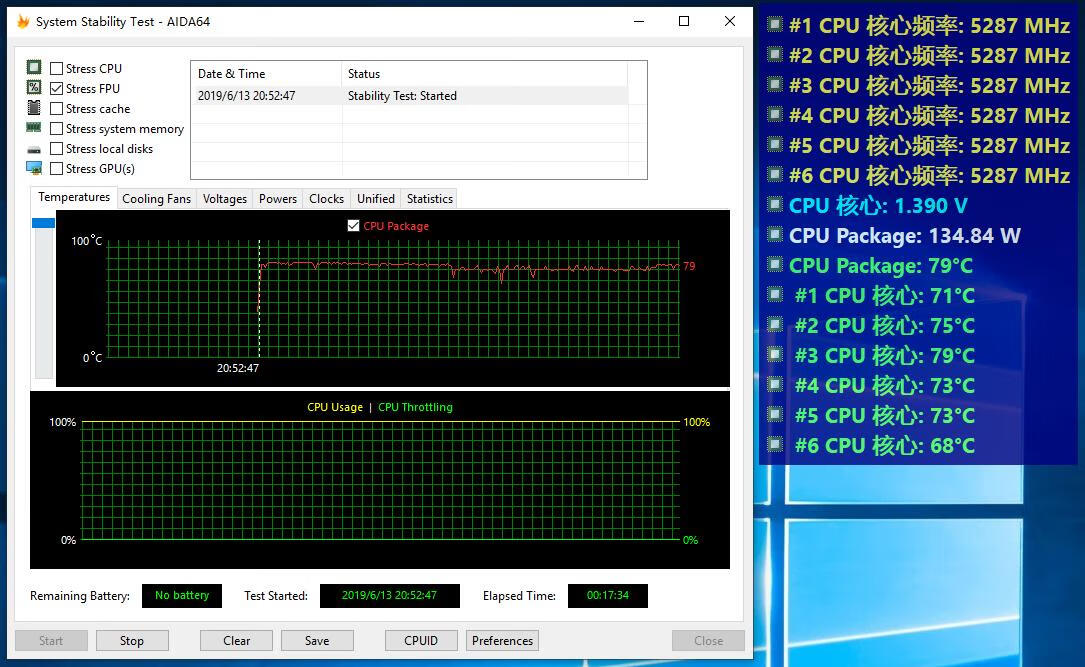Click the Close button at bottom right
This screenshot has height=667, width=1085.
(709, 641)
